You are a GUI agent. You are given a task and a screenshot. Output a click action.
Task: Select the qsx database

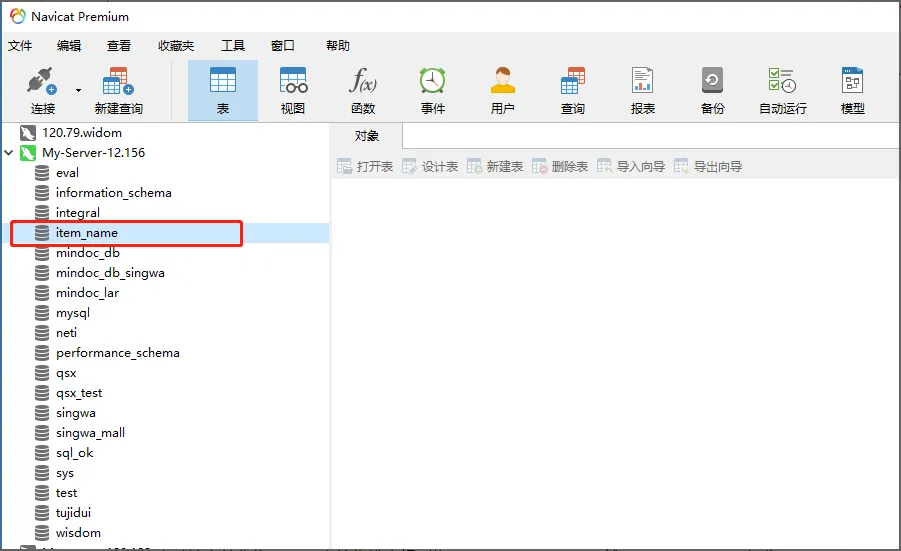point(66,373)
